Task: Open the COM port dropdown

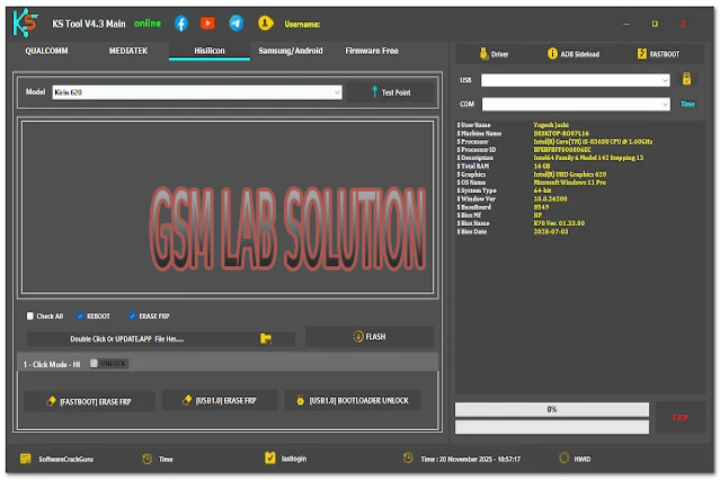Action: point(575,104)
